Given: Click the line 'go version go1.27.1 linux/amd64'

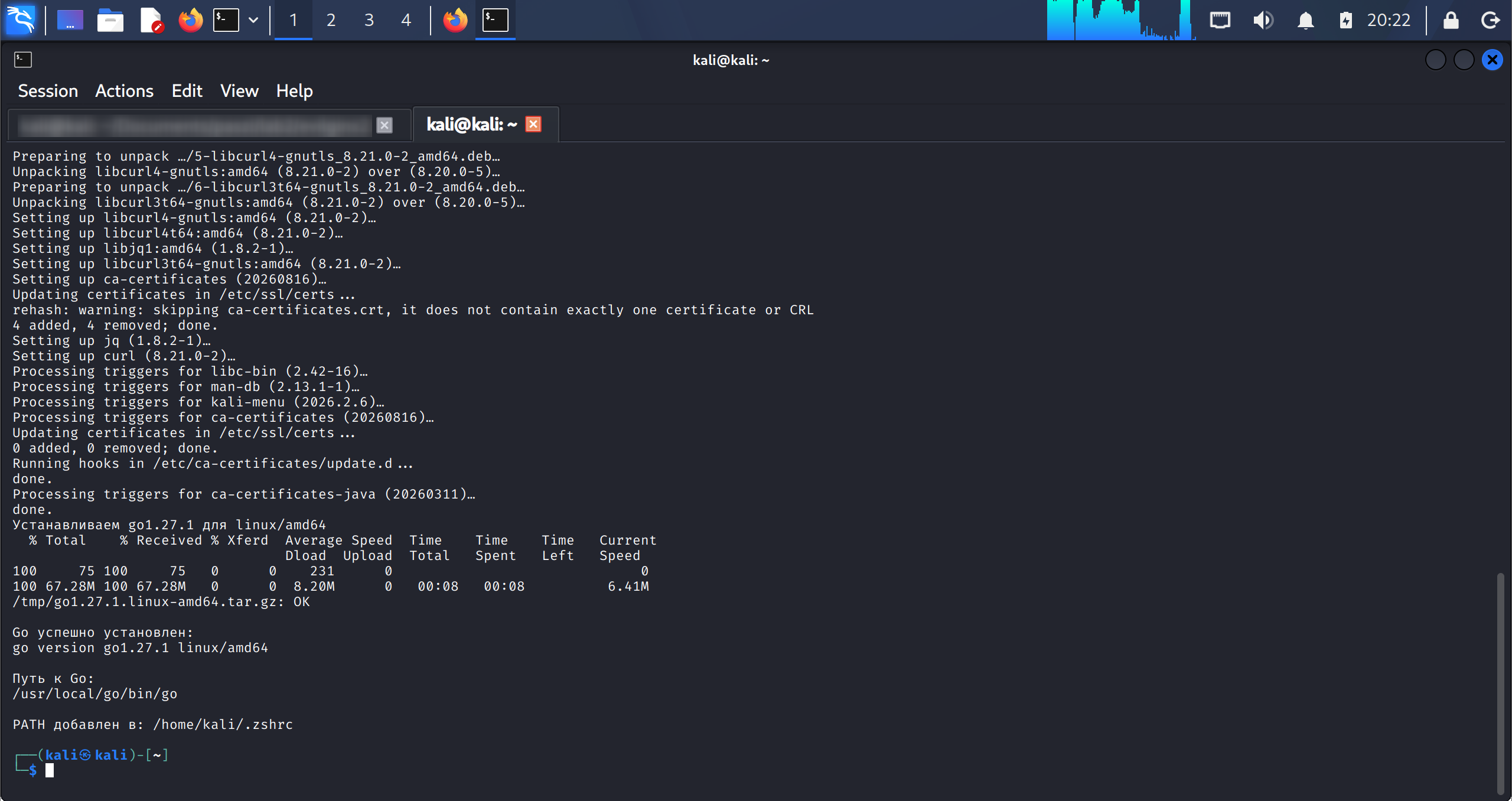Looking at the screenshot, I should coord(141,648).
